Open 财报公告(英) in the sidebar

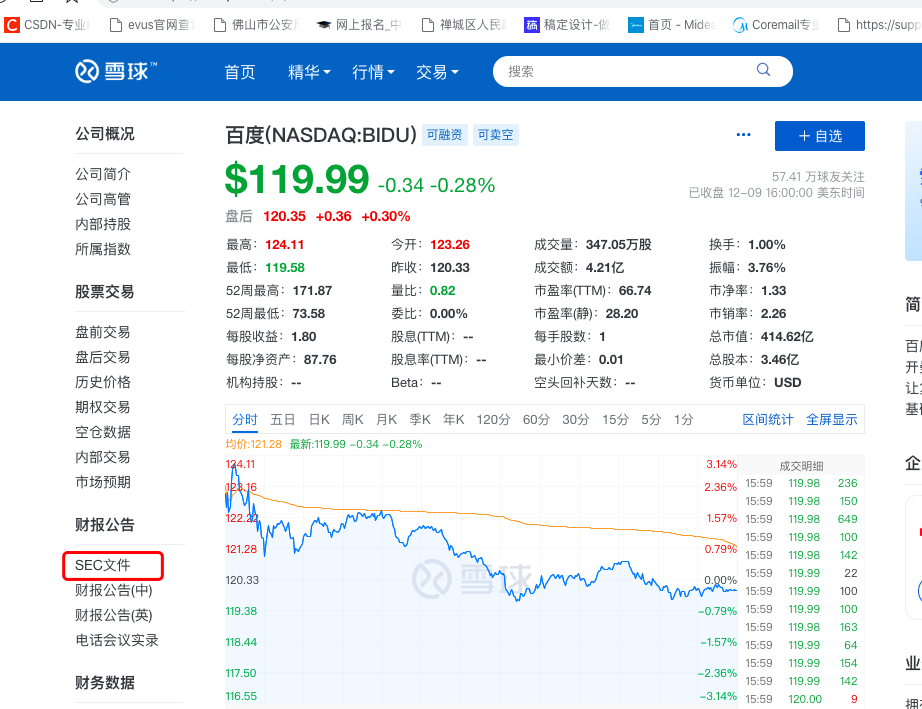(x=114, y=615)
